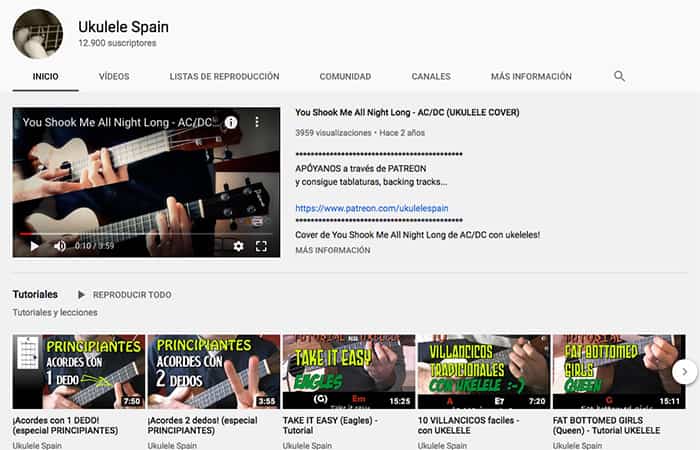Click 'APÓYANOS a través de PATREON' description text

tap(361, 169)
